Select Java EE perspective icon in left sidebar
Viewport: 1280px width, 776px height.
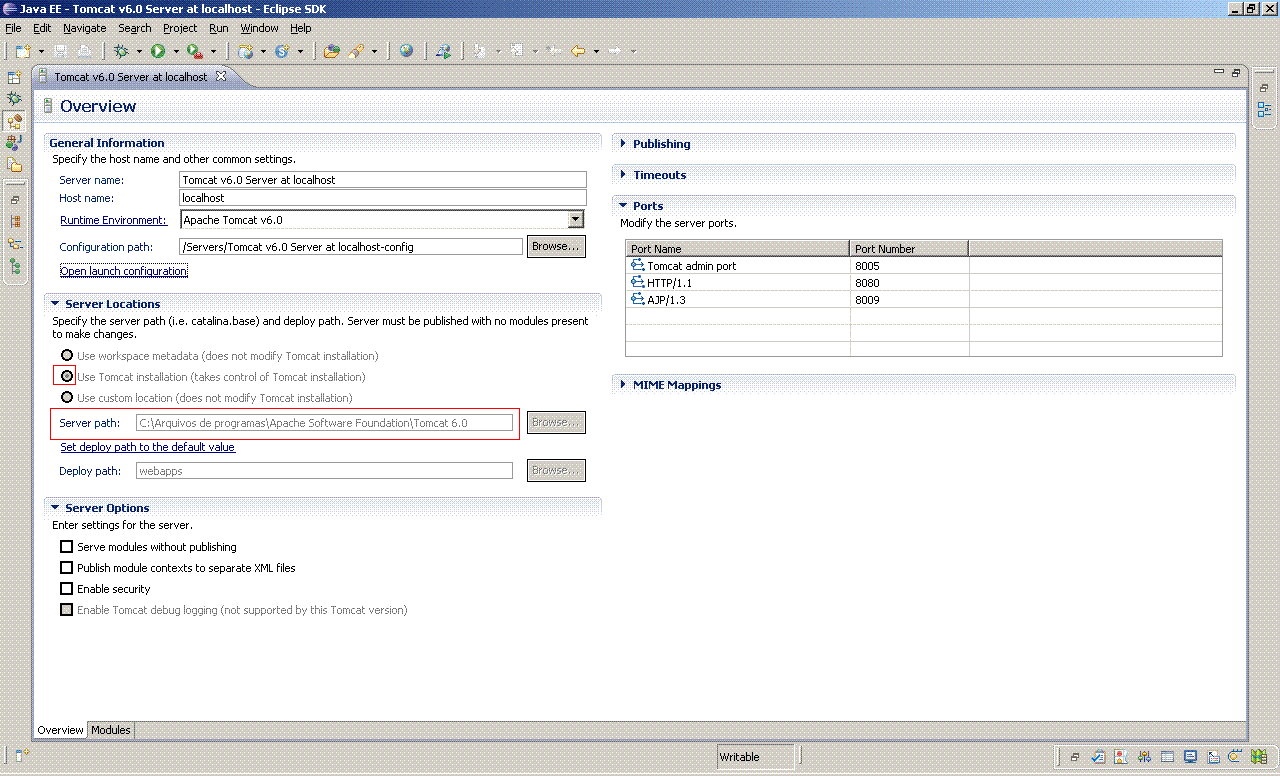click(x=14, y=121)
